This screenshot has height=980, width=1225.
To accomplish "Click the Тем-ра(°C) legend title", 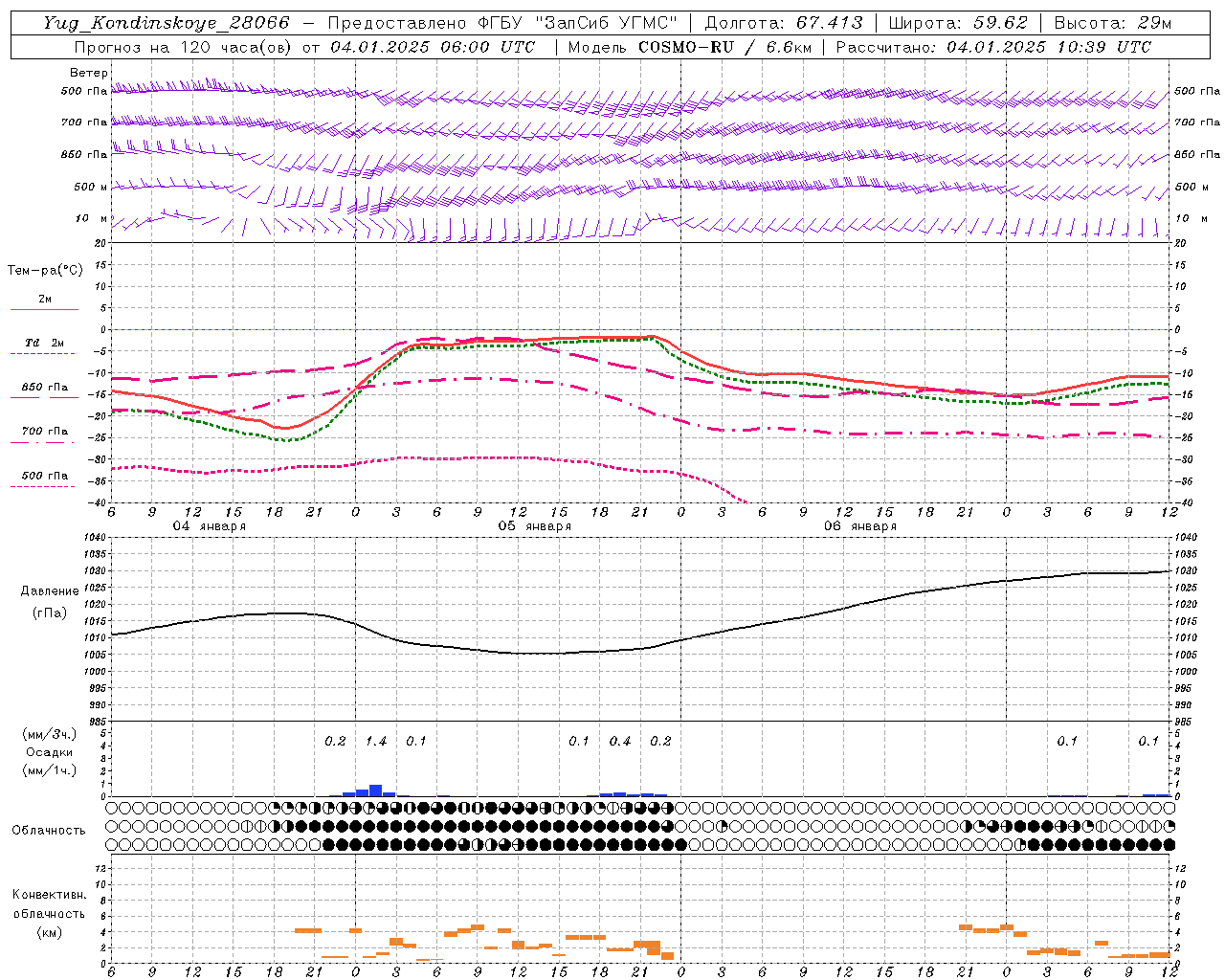I will [45, 271].
